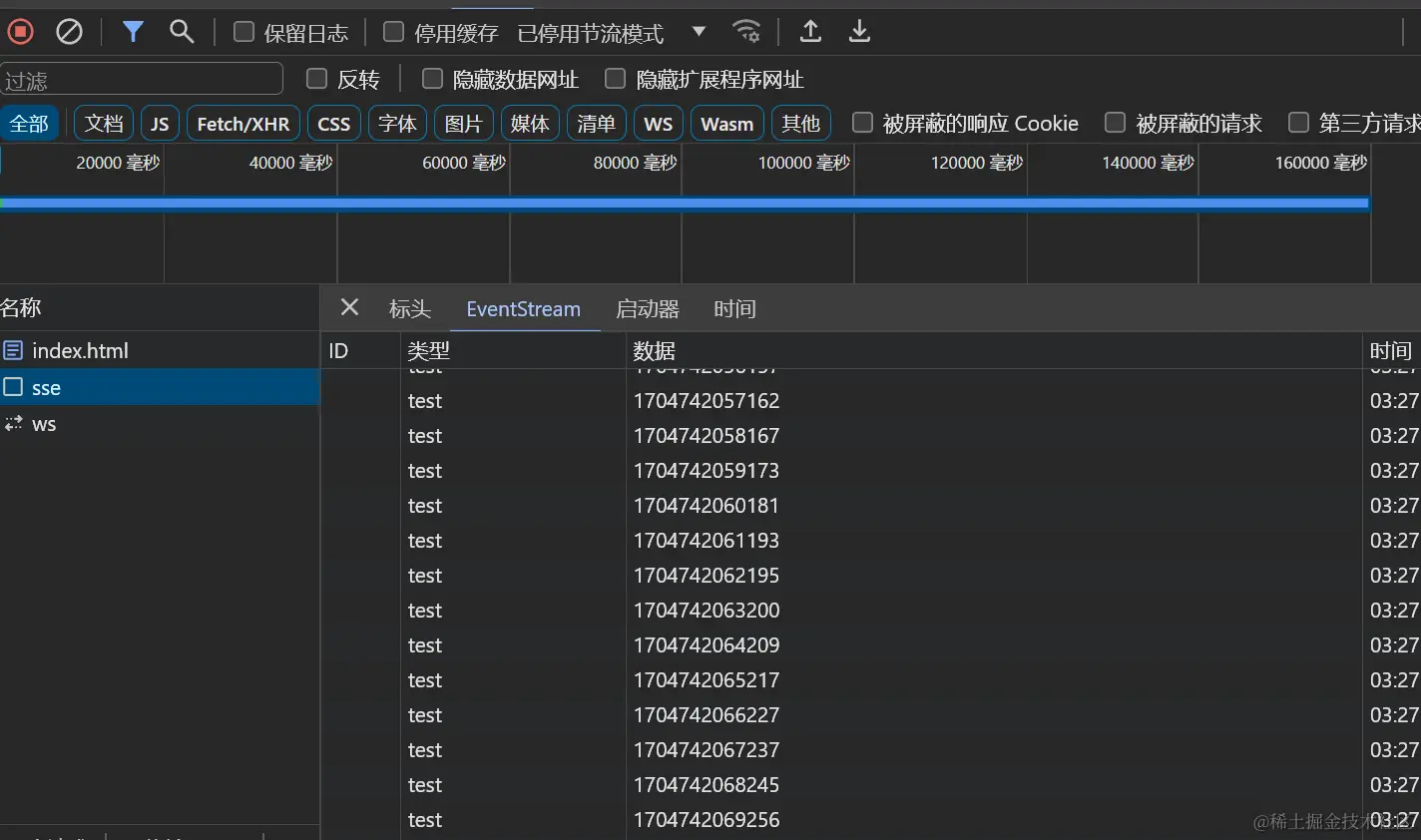Click the 过滤 filter text field

coord(142,80)
